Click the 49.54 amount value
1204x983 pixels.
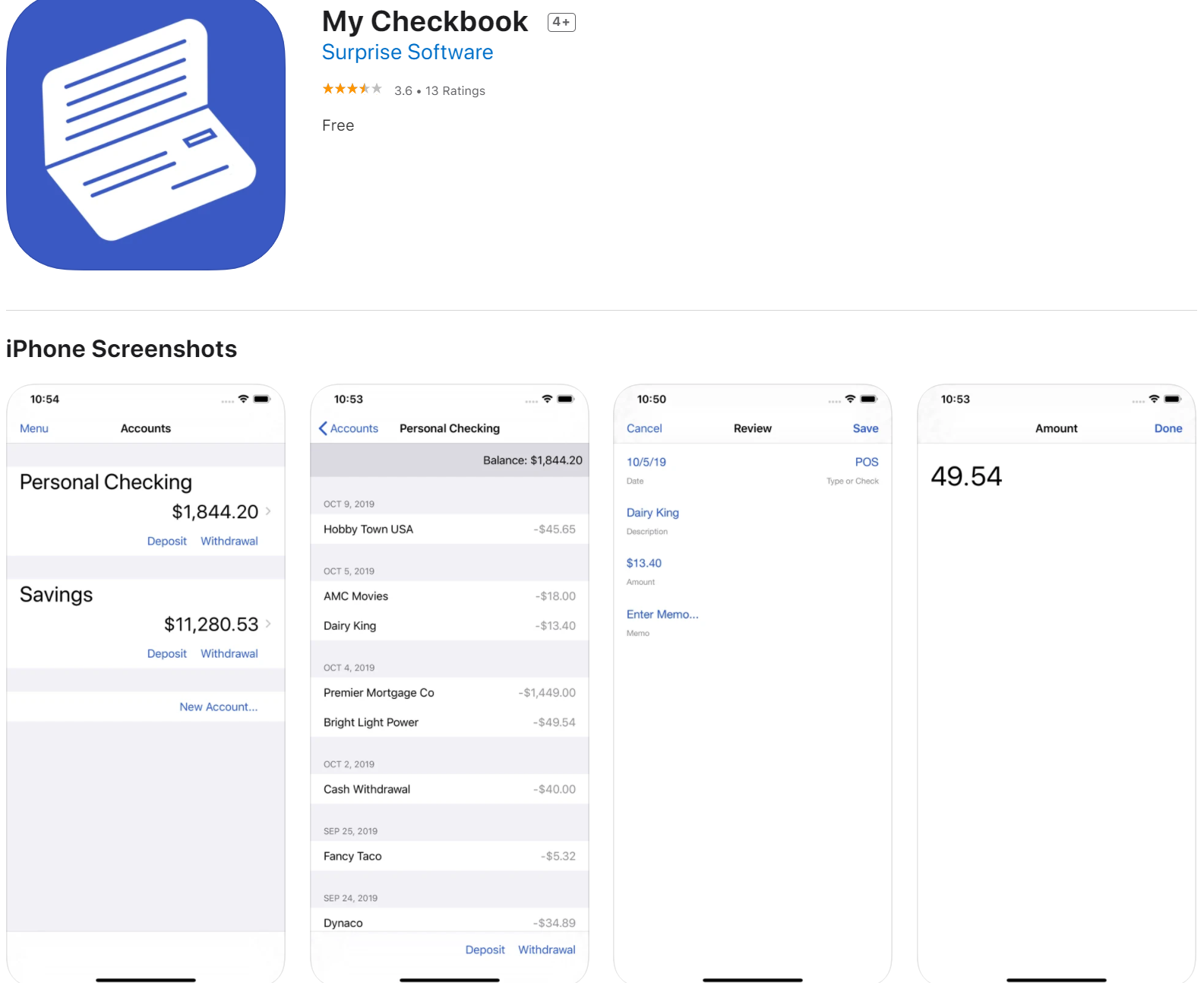pyautogui.click(x=966, y=476)
